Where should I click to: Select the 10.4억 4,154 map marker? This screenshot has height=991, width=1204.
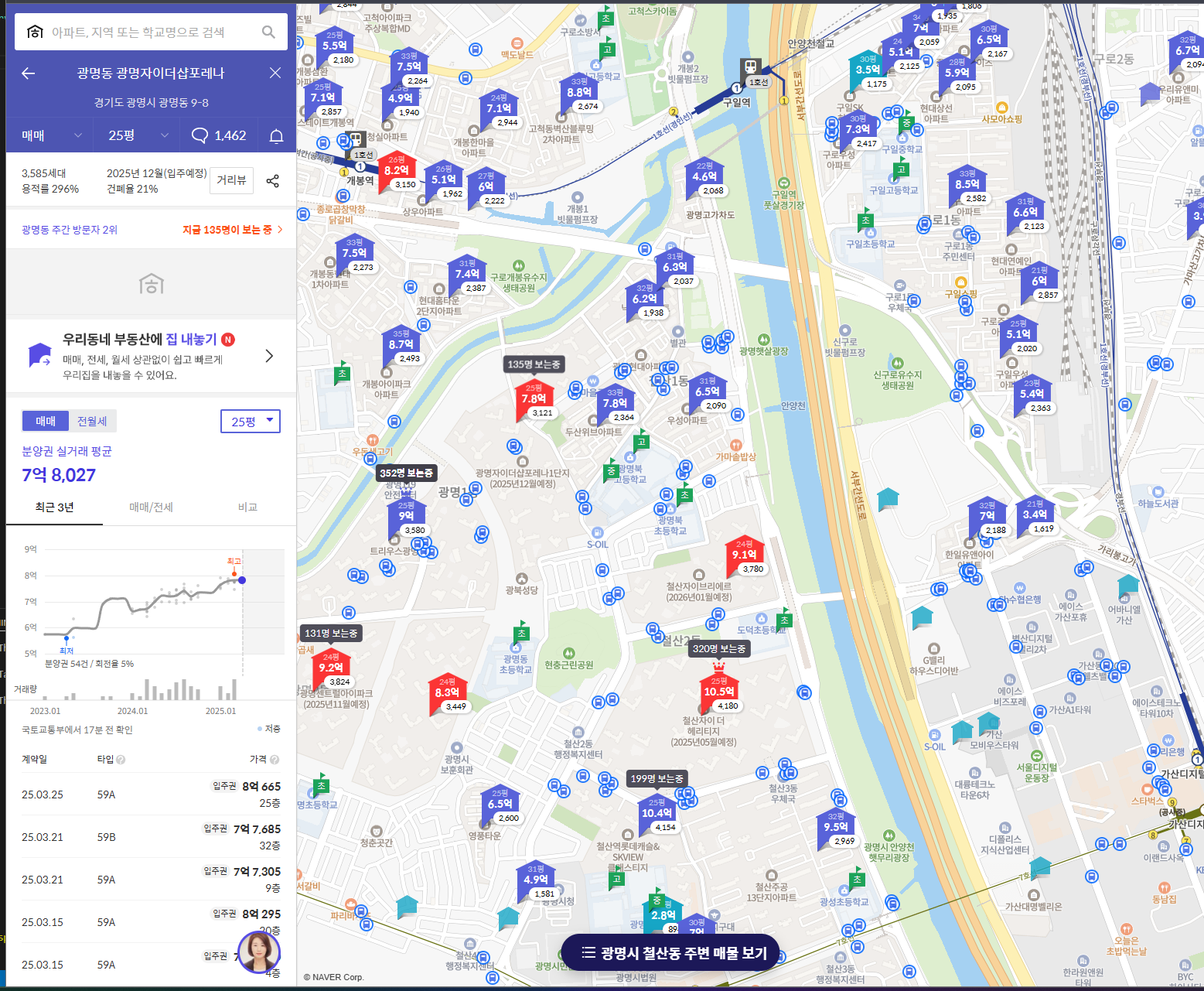point(657,814)
